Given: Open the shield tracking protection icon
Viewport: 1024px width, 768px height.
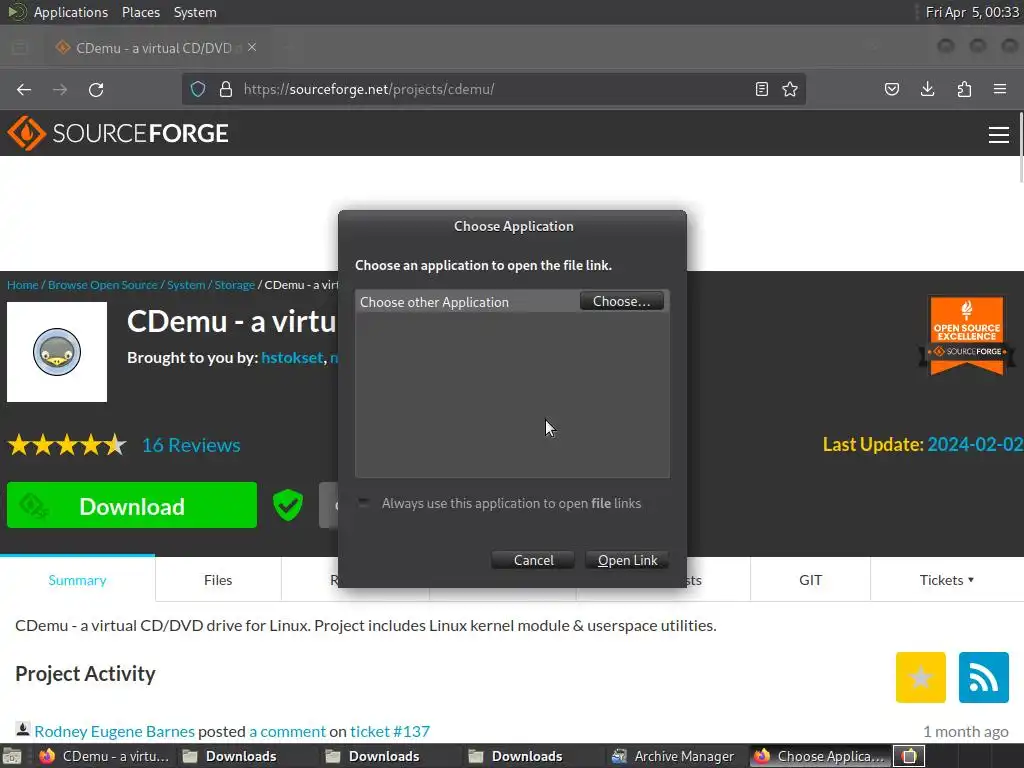Looking at the screenshot, I should [198, 89].
